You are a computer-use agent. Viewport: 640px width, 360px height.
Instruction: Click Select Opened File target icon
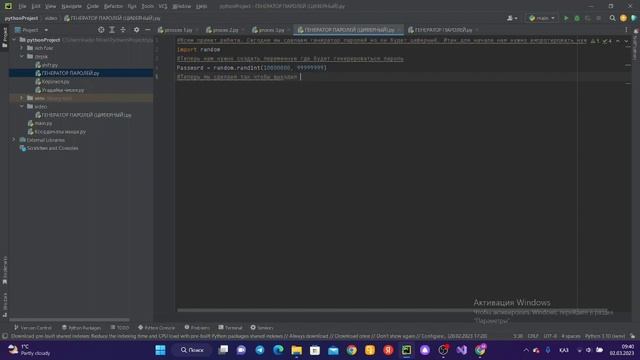coord(101,30)
